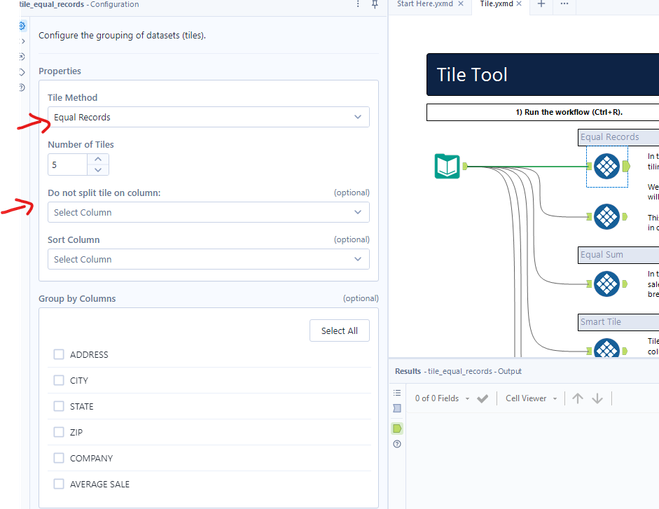Increase Number of Tiles with up arrow
Screen dimensions: 659x509
98,159
